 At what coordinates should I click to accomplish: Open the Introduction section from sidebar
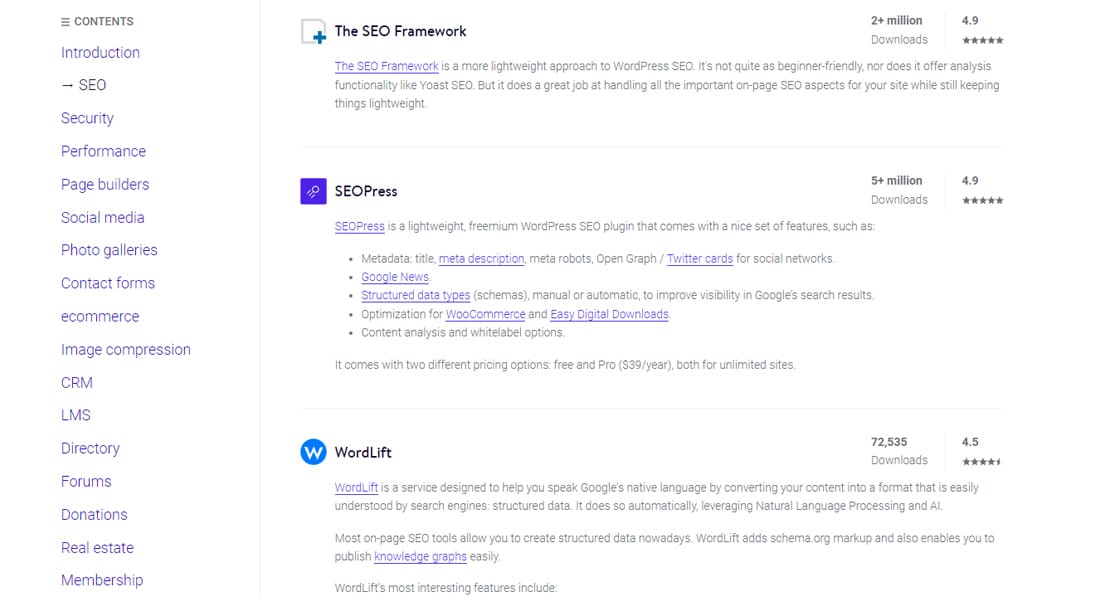pyautogui.click(x=100, y=52)
